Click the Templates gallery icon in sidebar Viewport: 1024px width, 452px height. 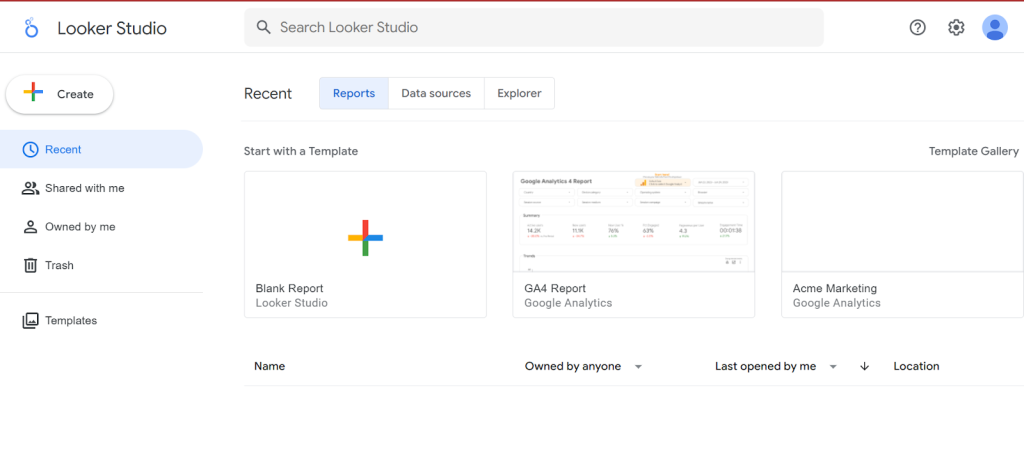(30, 321)
